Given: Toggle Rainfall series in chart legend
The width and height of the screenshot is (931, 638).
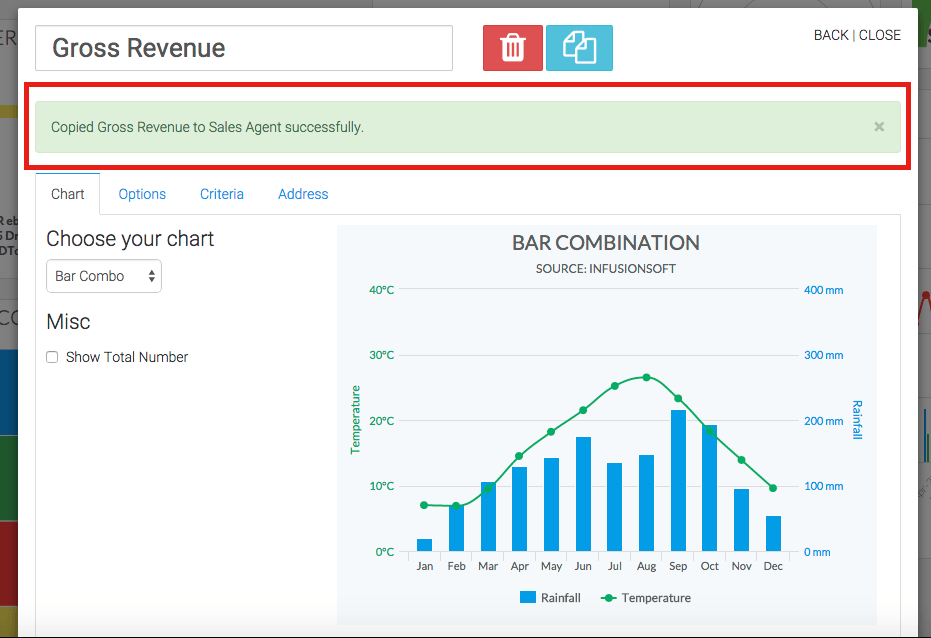Looking at the screenshot, I should click(x=550, y=598).
